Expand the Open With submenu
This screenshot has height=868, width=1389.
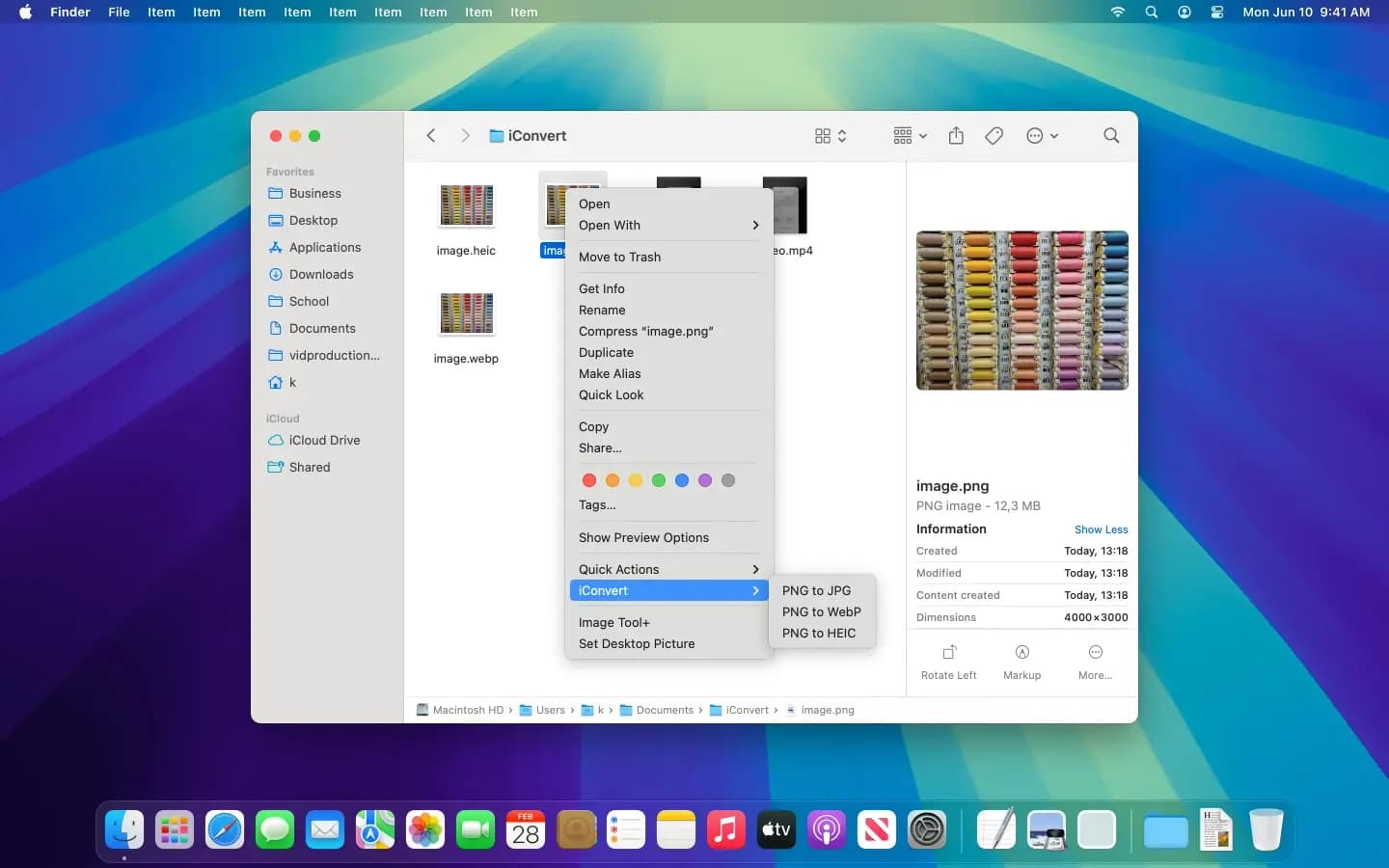click(x=668, y=226)
